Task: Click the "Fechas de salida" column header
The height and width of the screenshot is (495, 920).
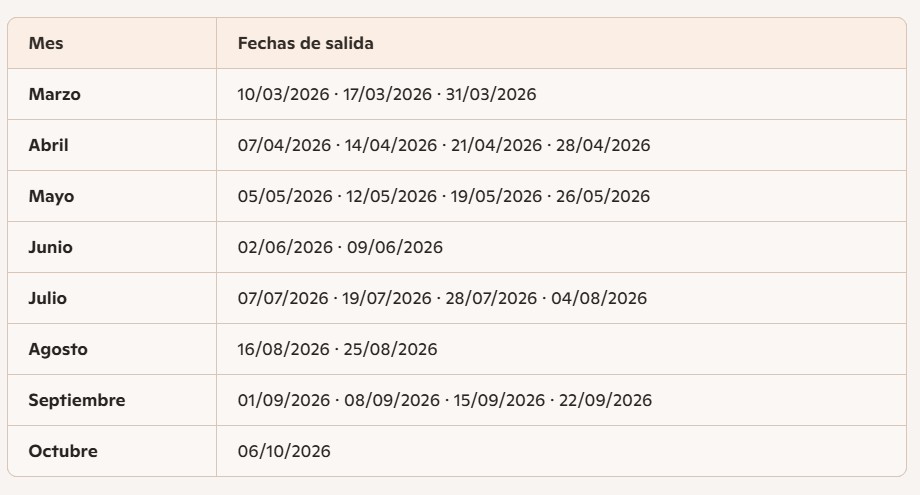Action: coord(306,43)
